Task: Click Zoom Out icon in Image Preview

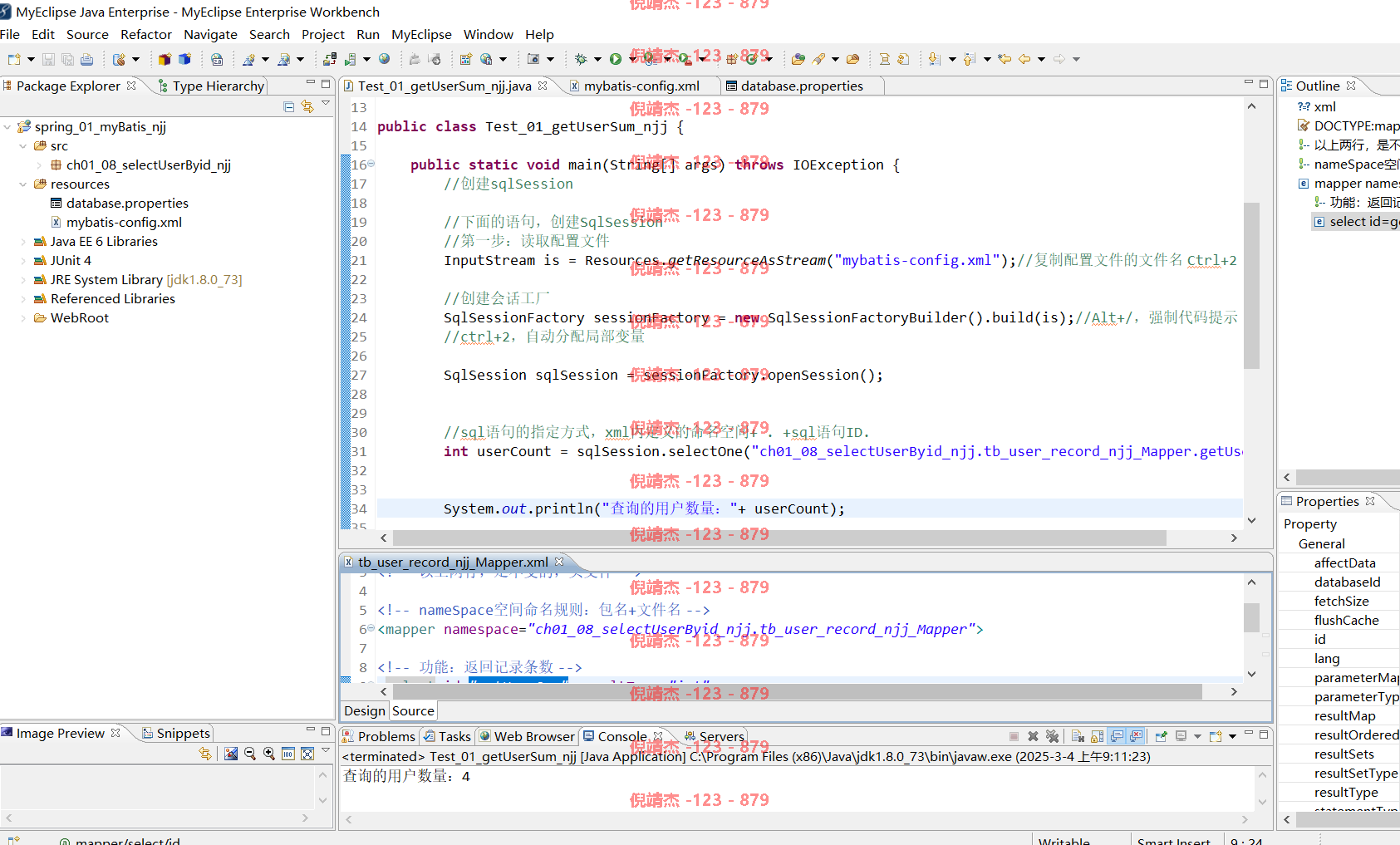Action: (250, 754)
